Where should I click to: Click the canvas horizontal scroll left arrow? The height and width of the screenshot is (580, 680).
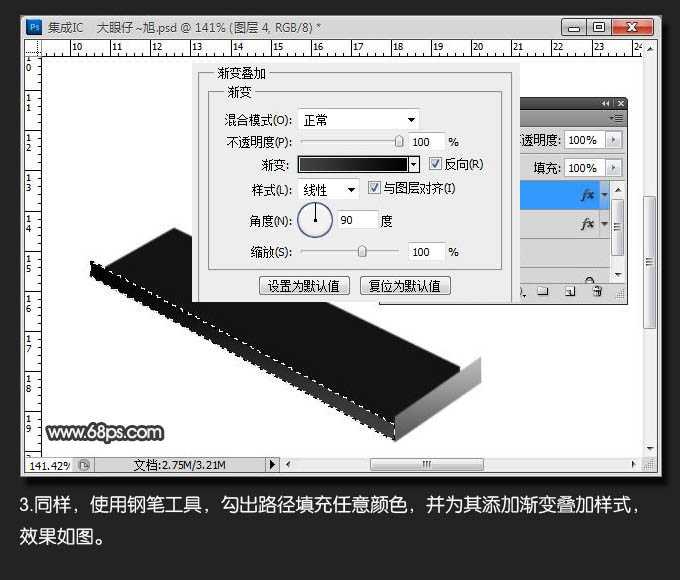pyautogui.click(x=288, y=464)
